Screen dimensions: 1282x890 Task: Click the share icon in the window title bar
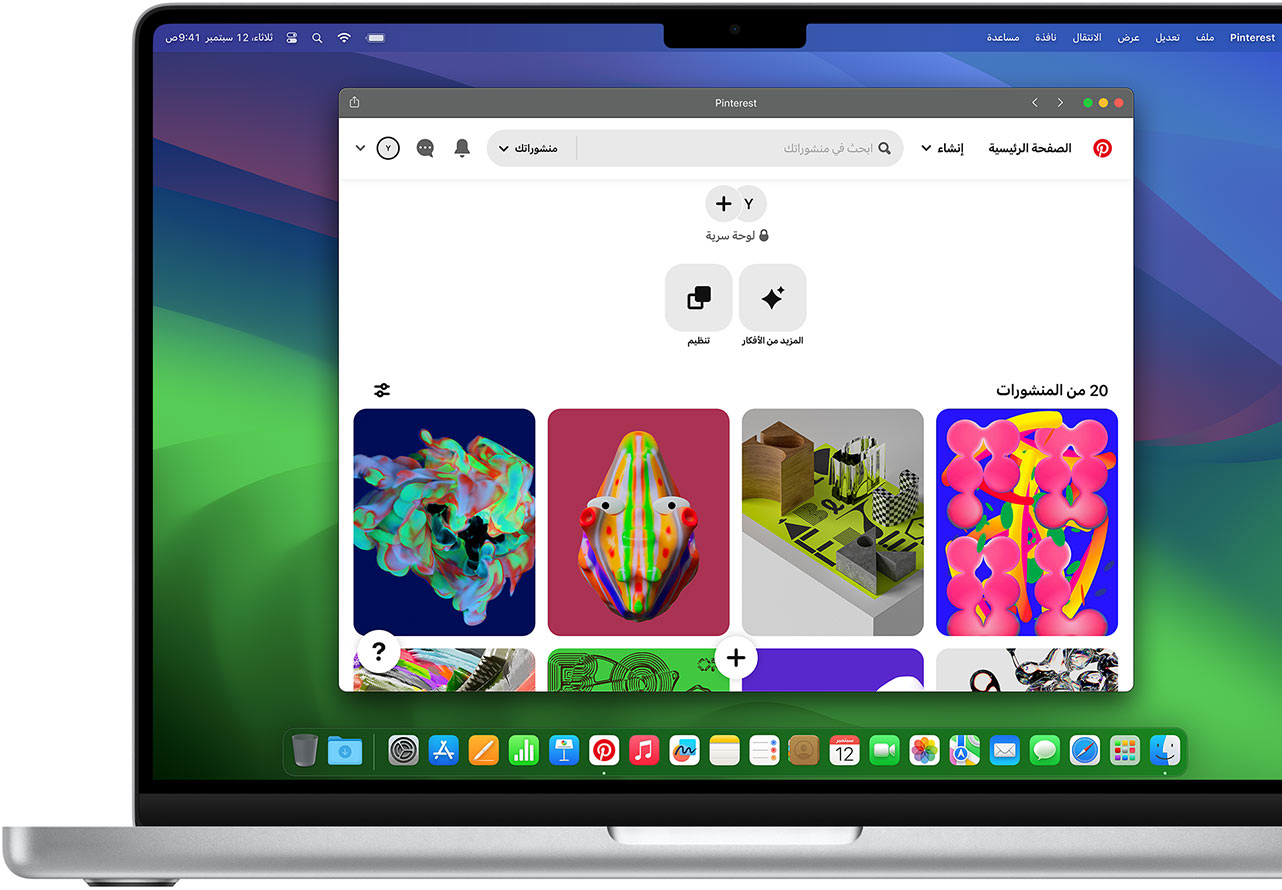point(354,102)
